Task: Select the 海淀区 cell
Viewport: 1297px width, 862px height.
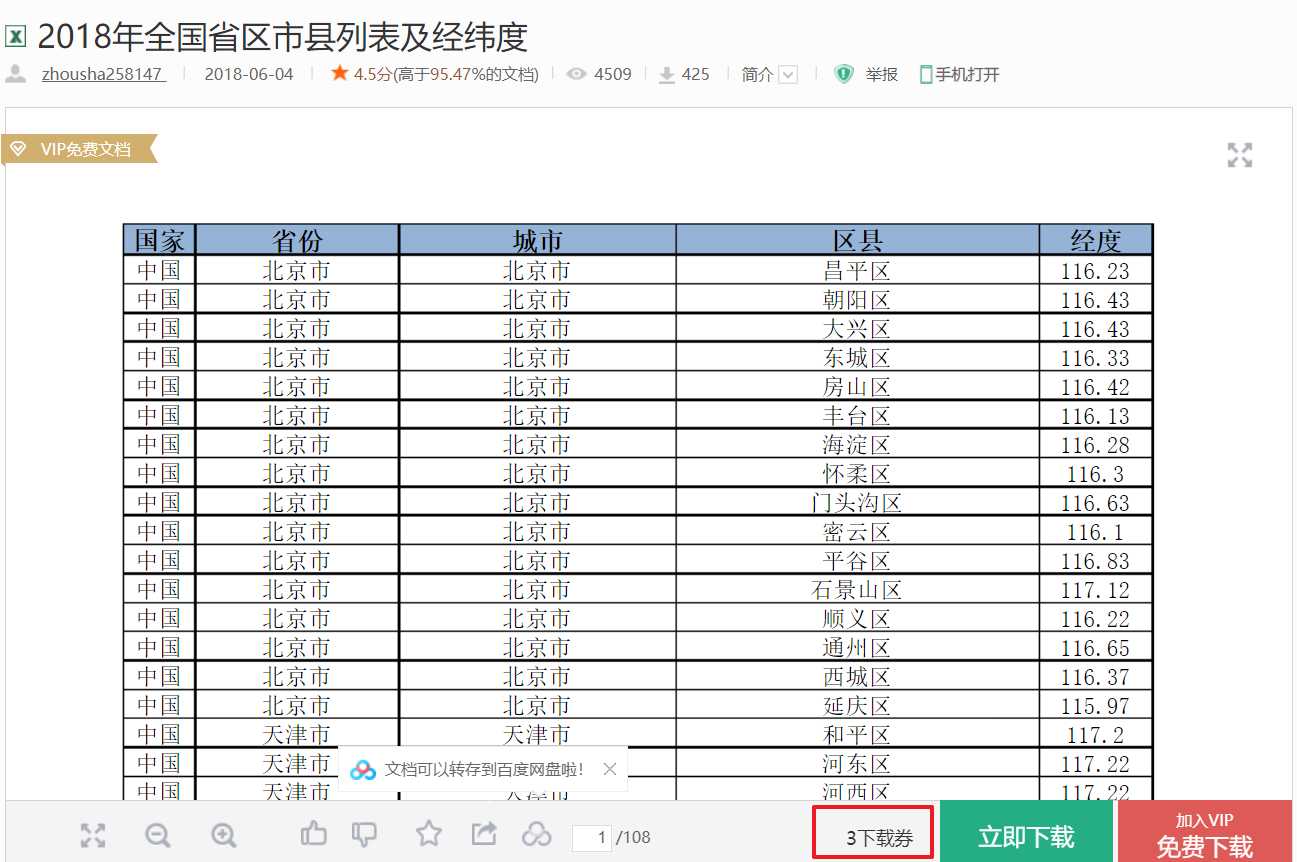Action: click(857, 445)
